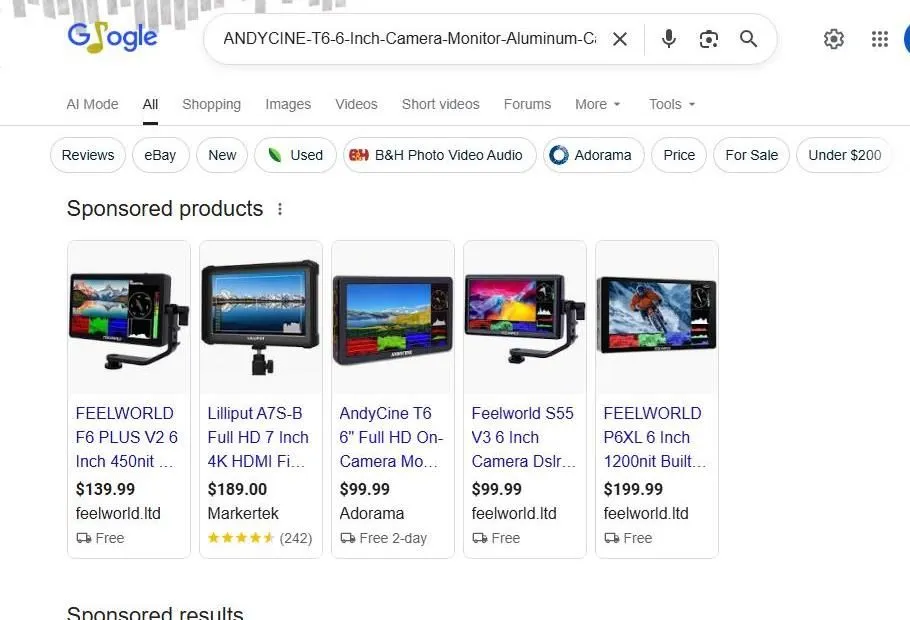
Task: Open Google Lens image search
Action: 709,39
